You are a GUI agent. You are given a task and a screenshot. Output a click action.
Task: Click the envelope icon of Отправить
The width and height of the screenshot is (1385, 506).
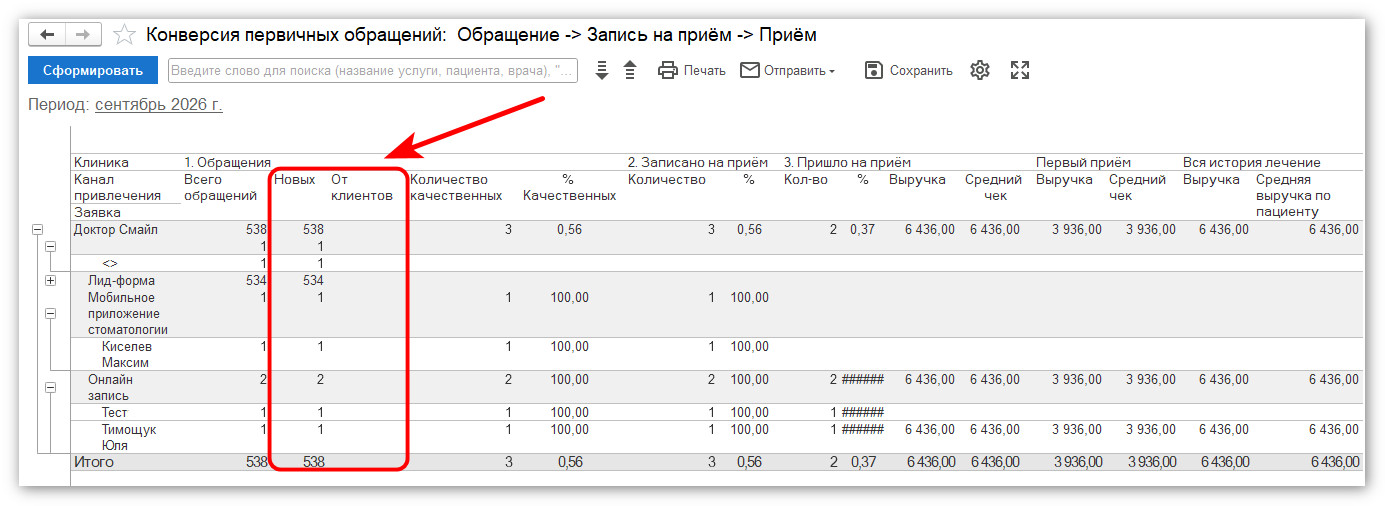coord(750,70)
